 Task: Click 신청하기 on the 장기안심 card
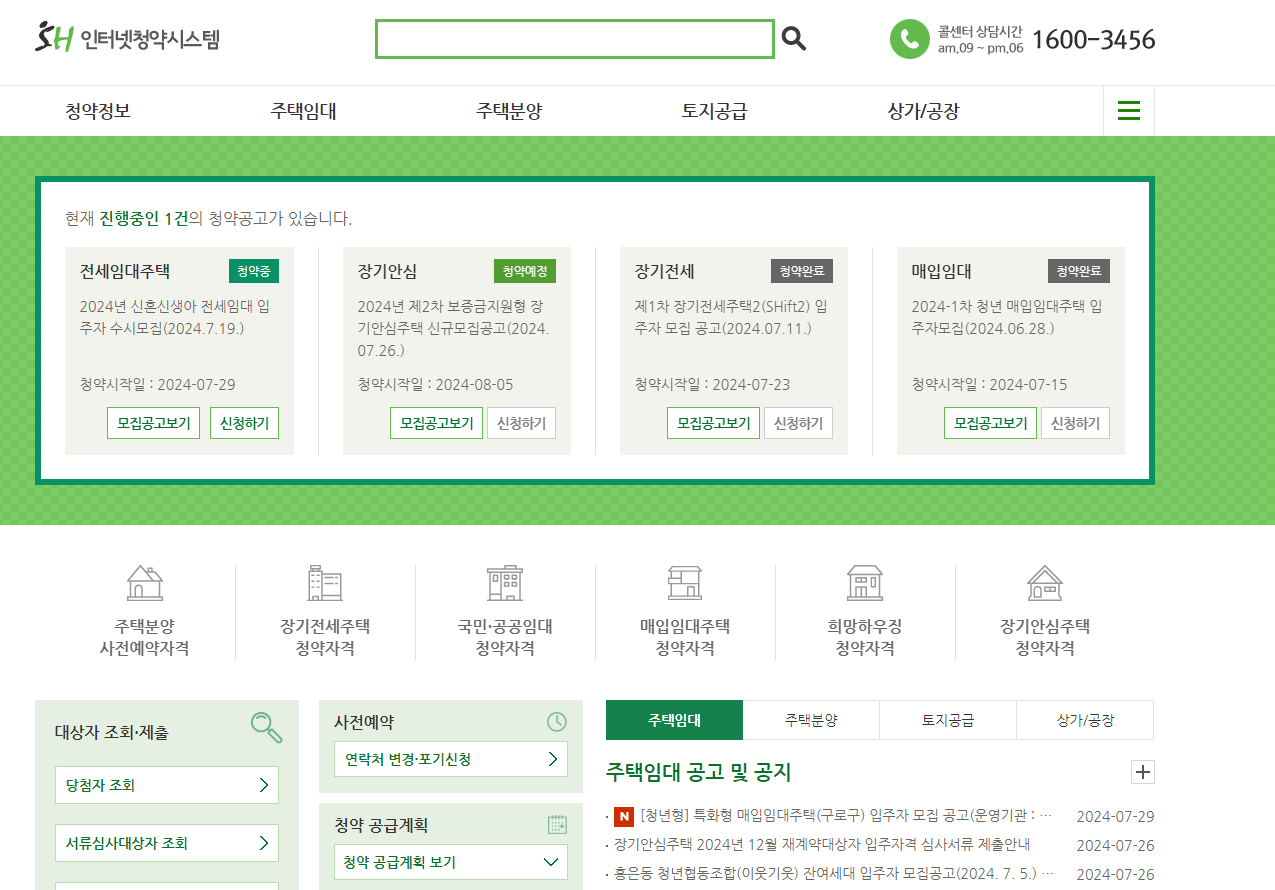(x=521, y=423)
